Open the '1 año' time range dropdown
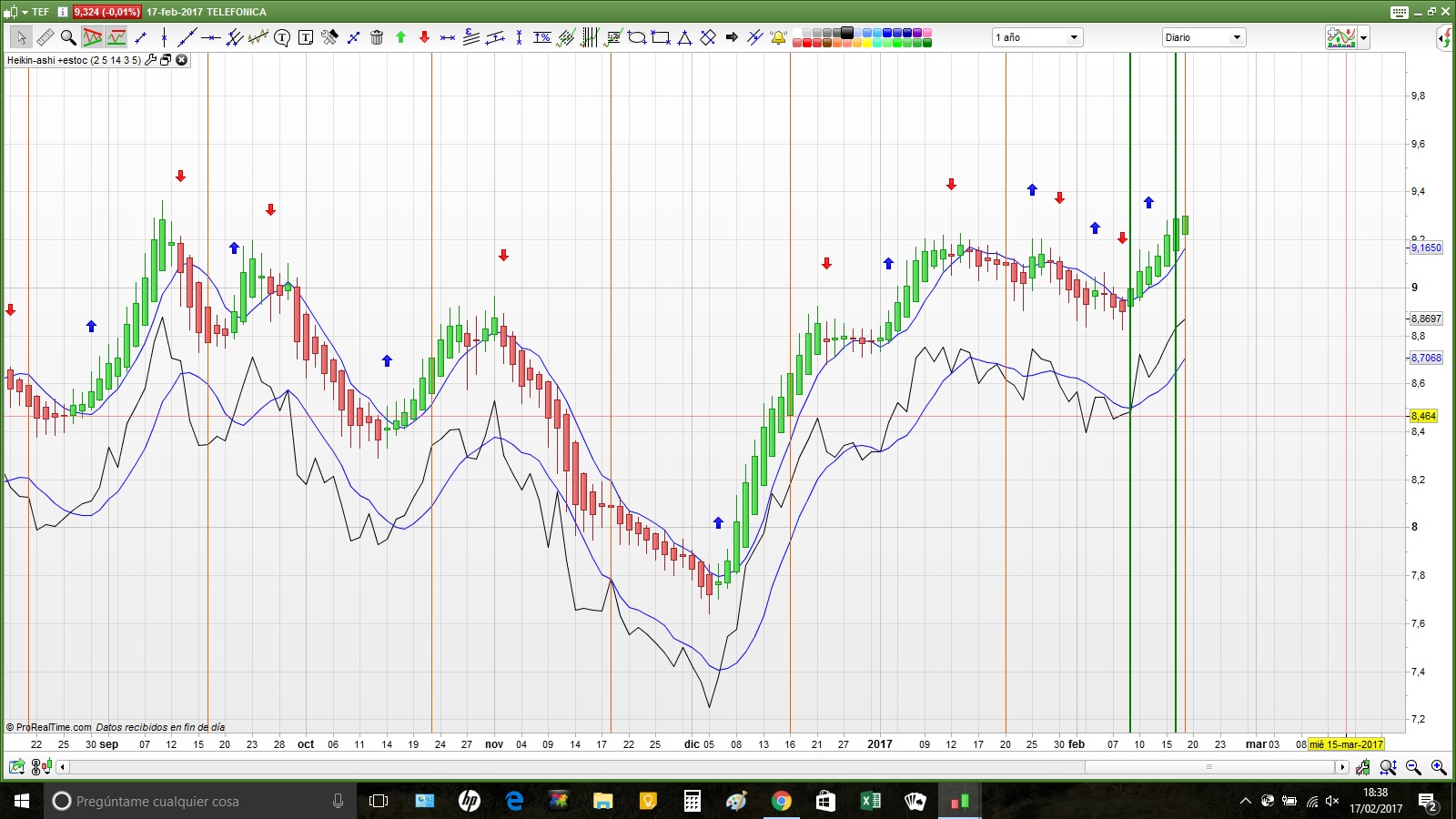 (1037, 37)
